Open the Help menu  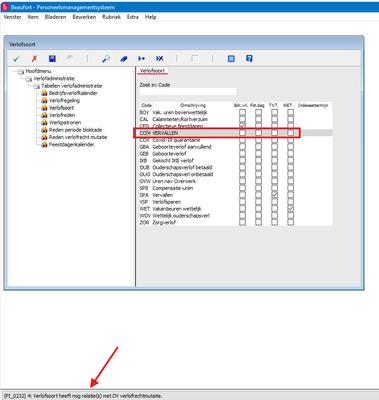pyautogui.click(x=150, y=17)
